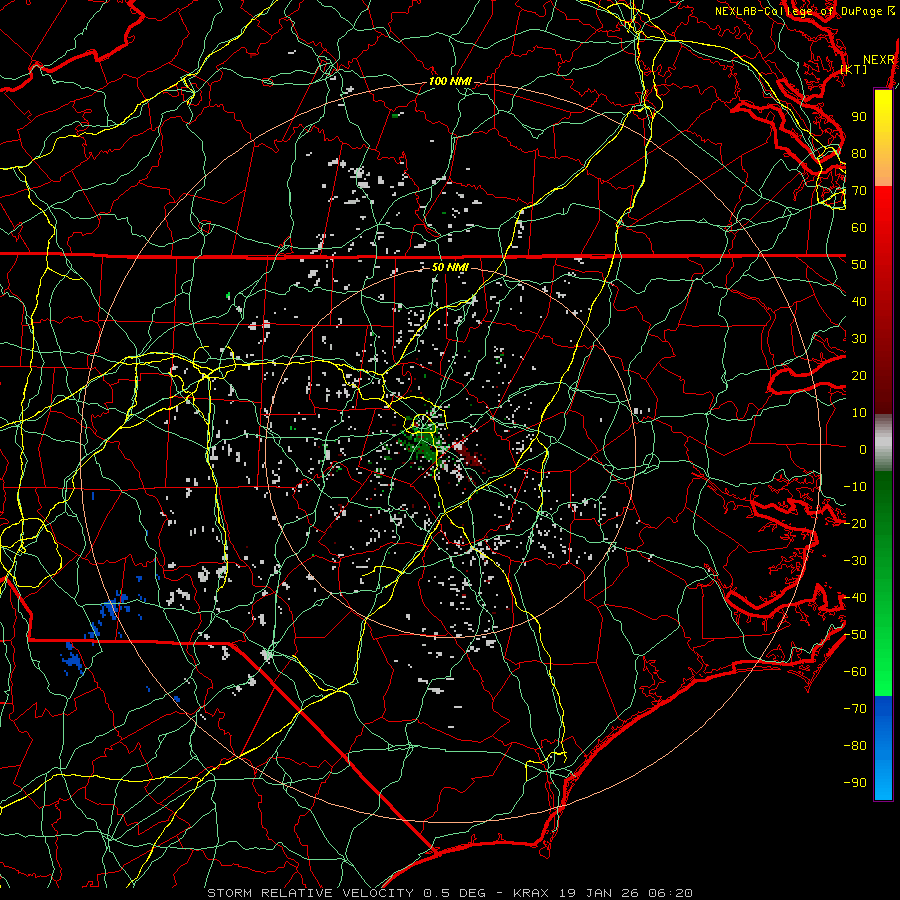This screenshot has height=900, width=900.
Task: Click the 10 value on velocity scale
Action: [859, 413]
